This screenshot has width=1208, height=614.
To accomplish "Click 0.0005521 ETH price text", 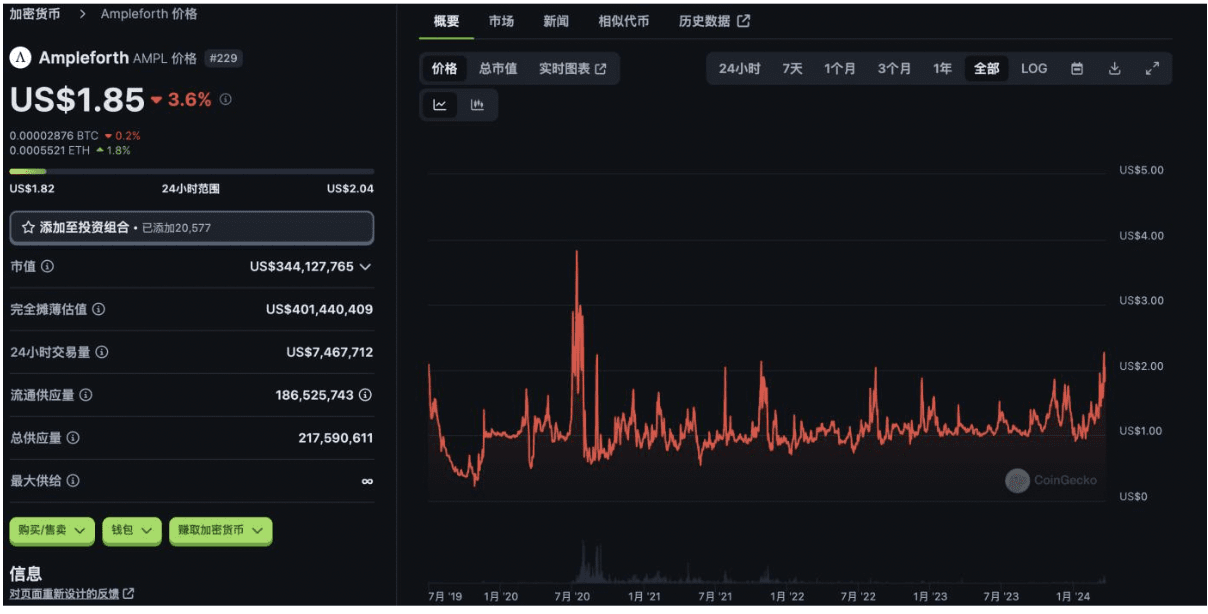I will (x=49, y=150).
